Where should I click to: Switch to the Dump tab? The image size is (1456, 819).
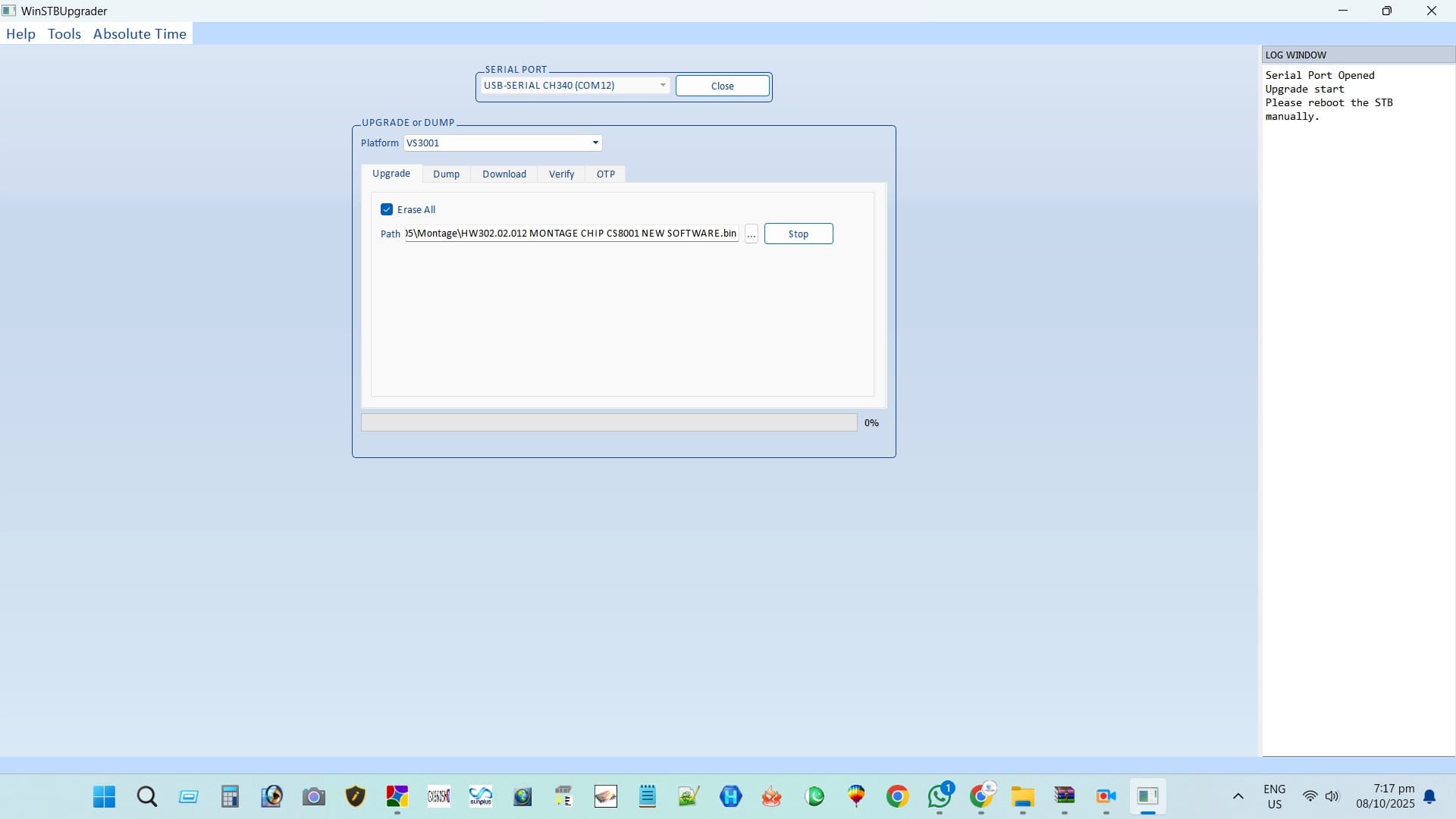[x=446, y=174]
